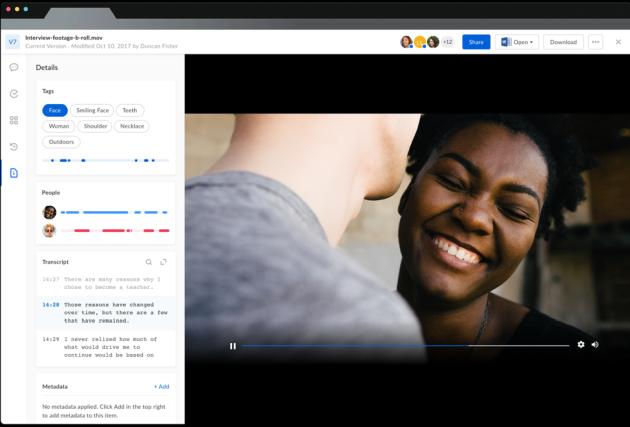Toggle the Smiling Face tag

pyautogui.click(x=91, y=110)
